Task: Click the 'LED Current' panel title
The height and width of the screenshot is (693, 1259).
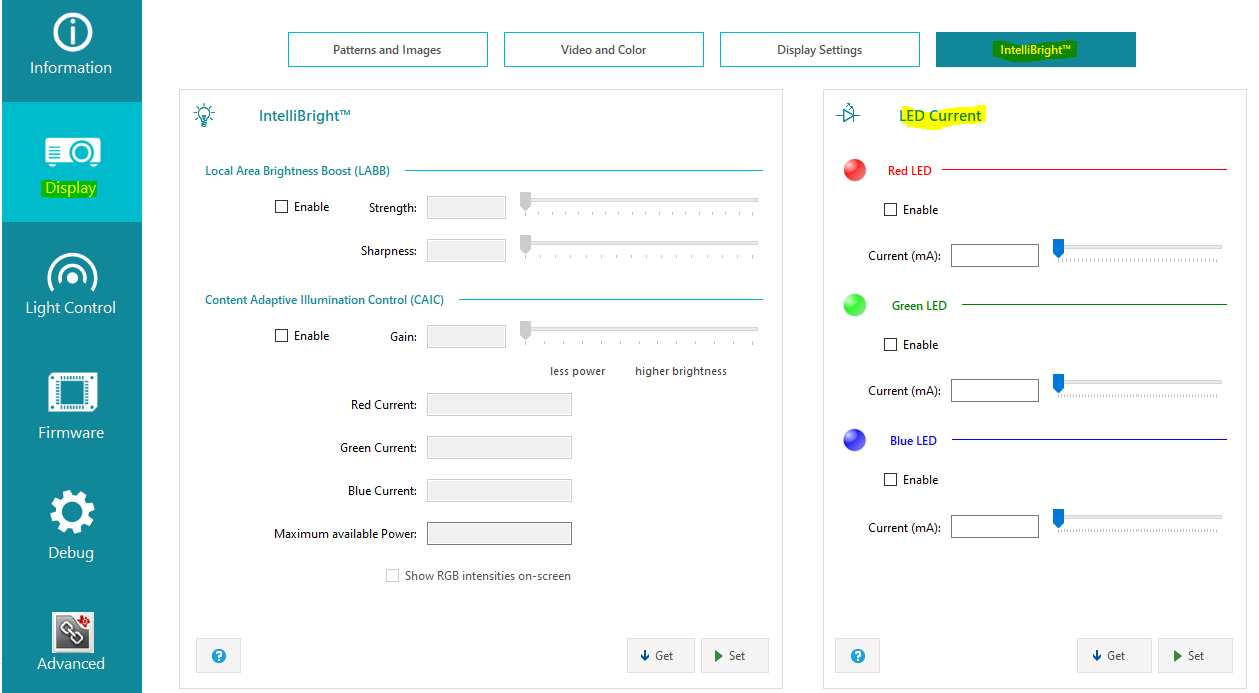Action: (x=941, y=116)
